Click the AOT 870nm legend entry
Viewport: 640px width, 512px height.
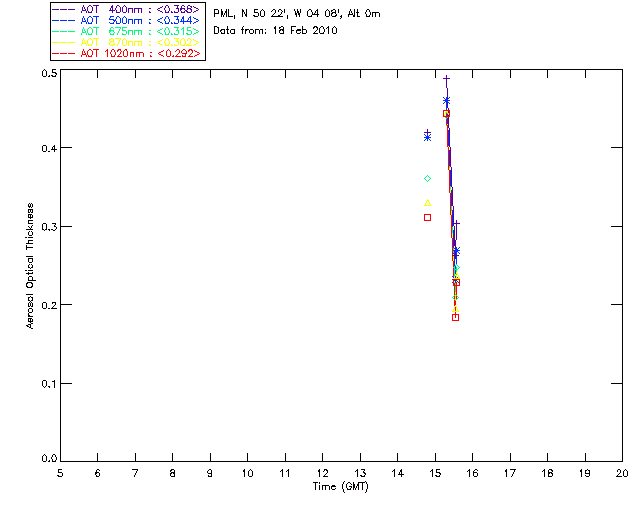pyautogui.click(x=126, y=42)
